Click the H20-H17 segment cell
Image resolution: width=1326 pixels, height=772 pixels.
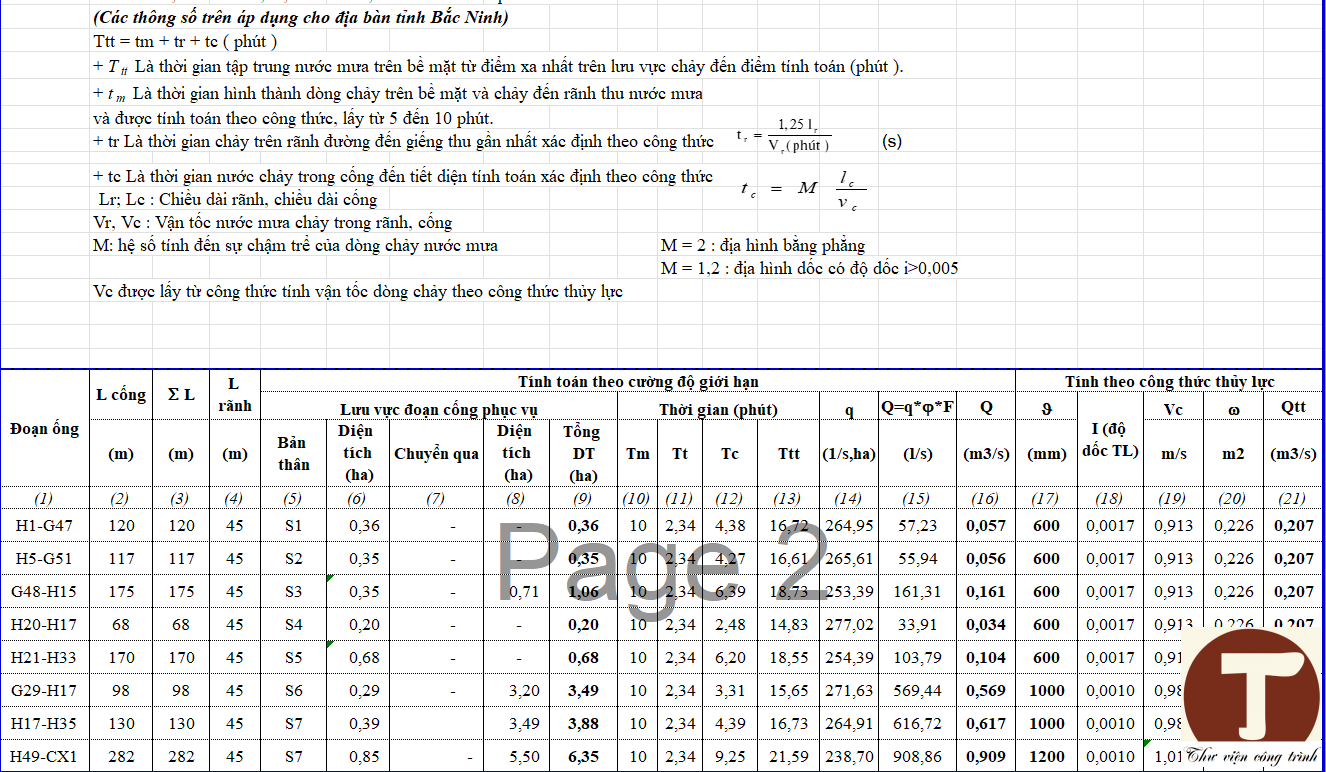coord(44,624)
